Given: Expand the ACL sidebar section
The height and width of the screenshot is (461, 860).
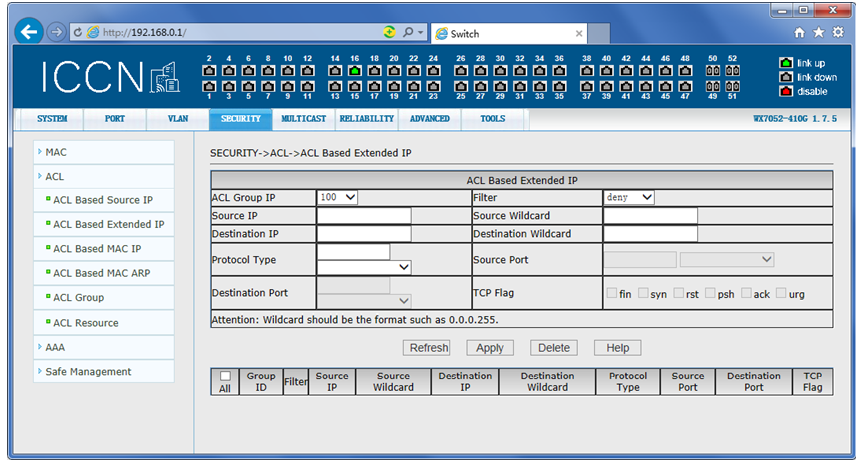Looking at the screenshot, I should point(104,177).
